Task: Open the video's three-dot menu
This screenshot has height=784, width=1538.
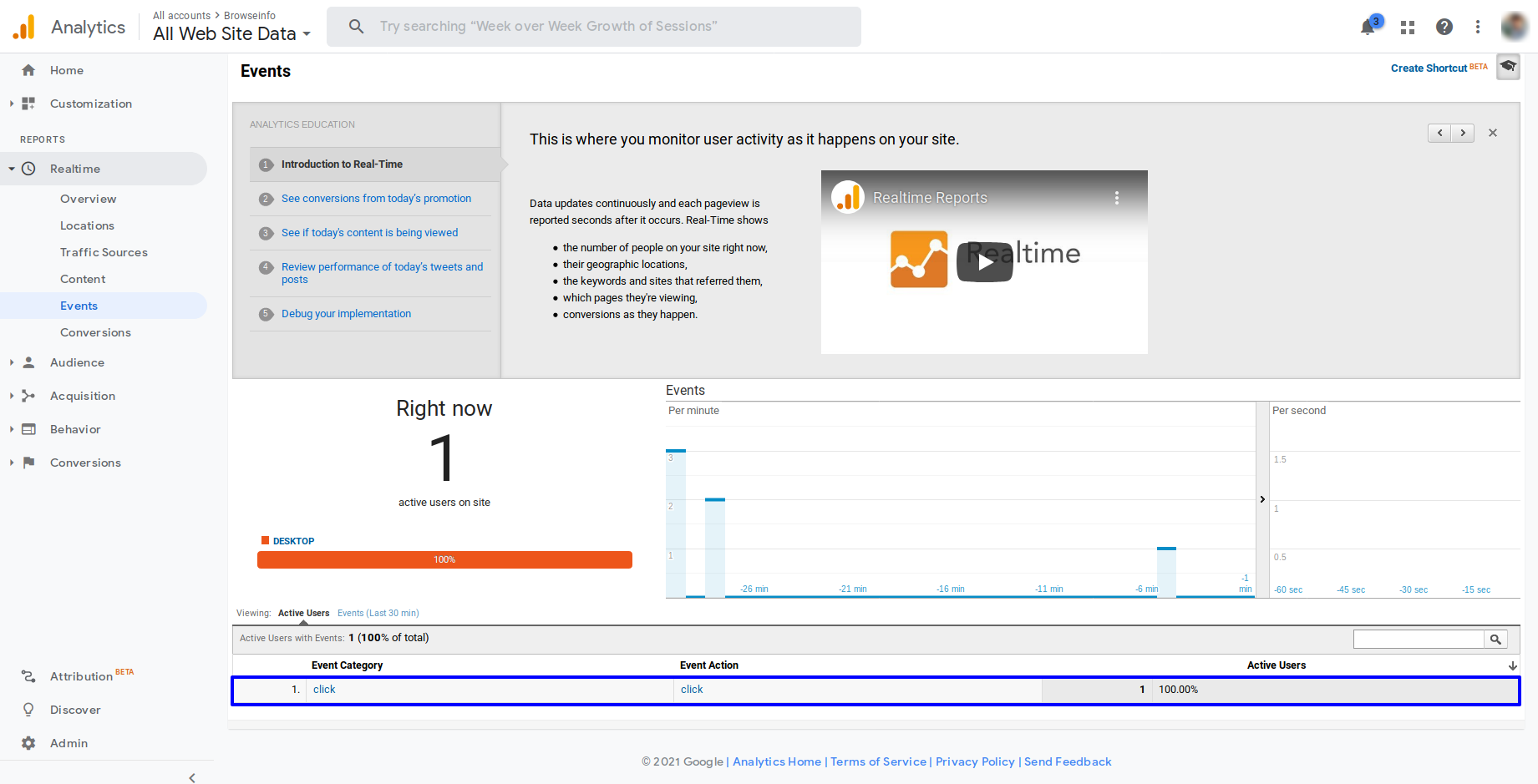Action: (1117, 198)
